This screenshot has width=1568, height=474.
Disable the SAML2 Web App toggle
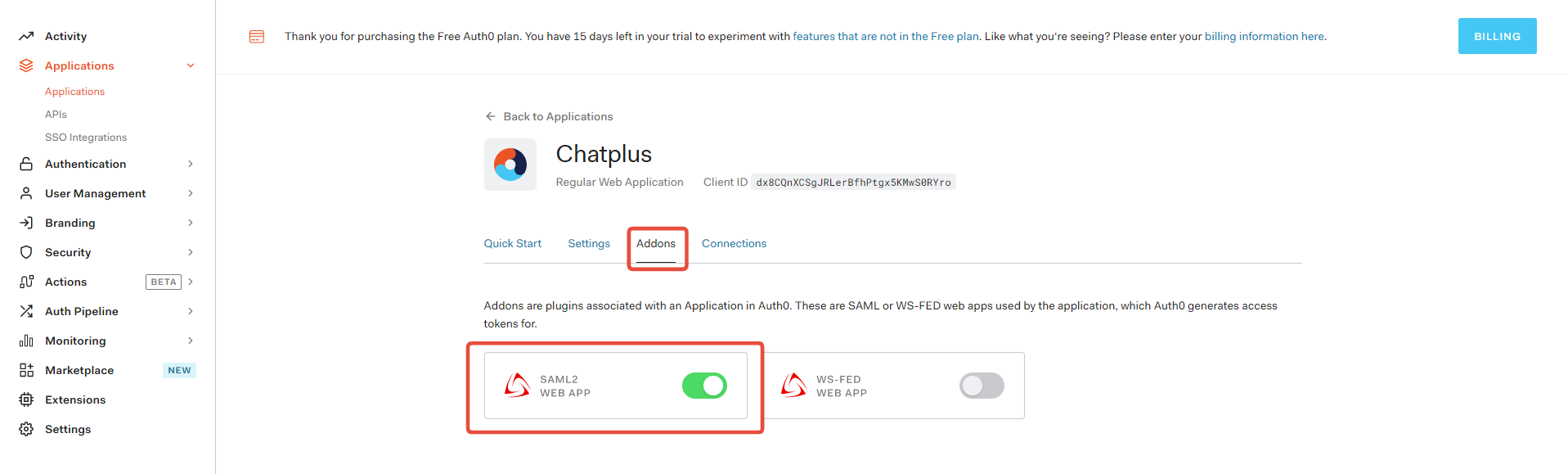pos(704,386)
